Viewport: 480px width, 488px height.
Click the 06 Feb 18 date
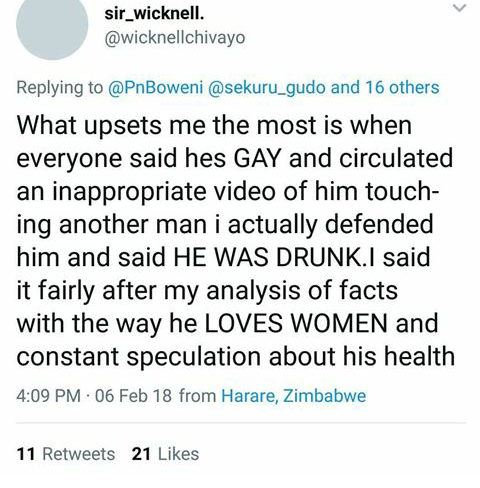pyautogui.click(x=133, y=396)
